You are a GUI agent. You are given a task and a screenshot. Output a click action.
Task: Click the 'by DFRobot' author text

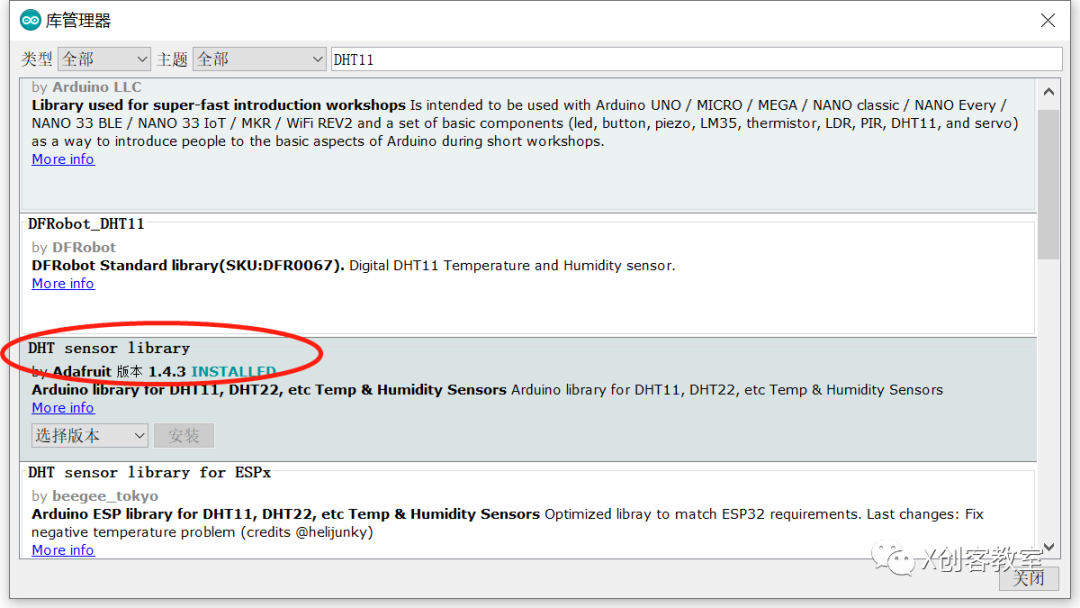(x=74, y=247)
